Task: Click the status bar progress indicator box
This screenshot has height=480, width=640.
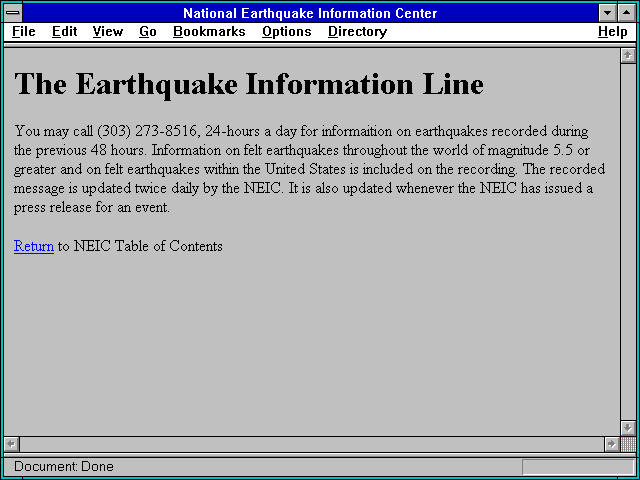Action: 578,467
